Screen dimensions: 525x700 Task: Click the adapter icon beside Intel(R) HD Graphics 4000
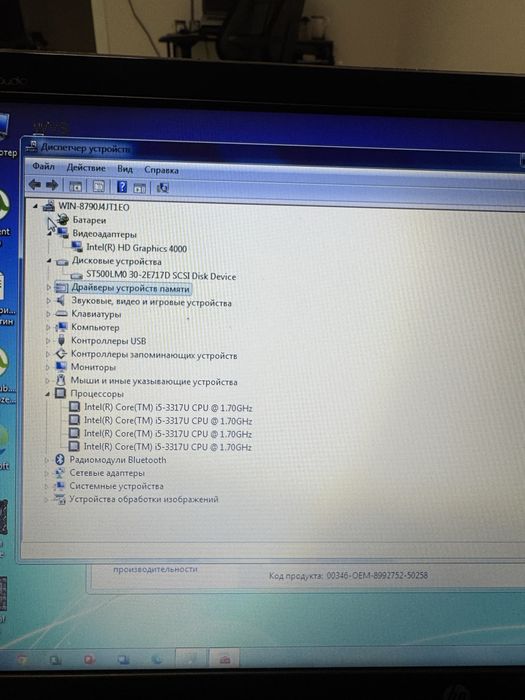coord(77,246)
